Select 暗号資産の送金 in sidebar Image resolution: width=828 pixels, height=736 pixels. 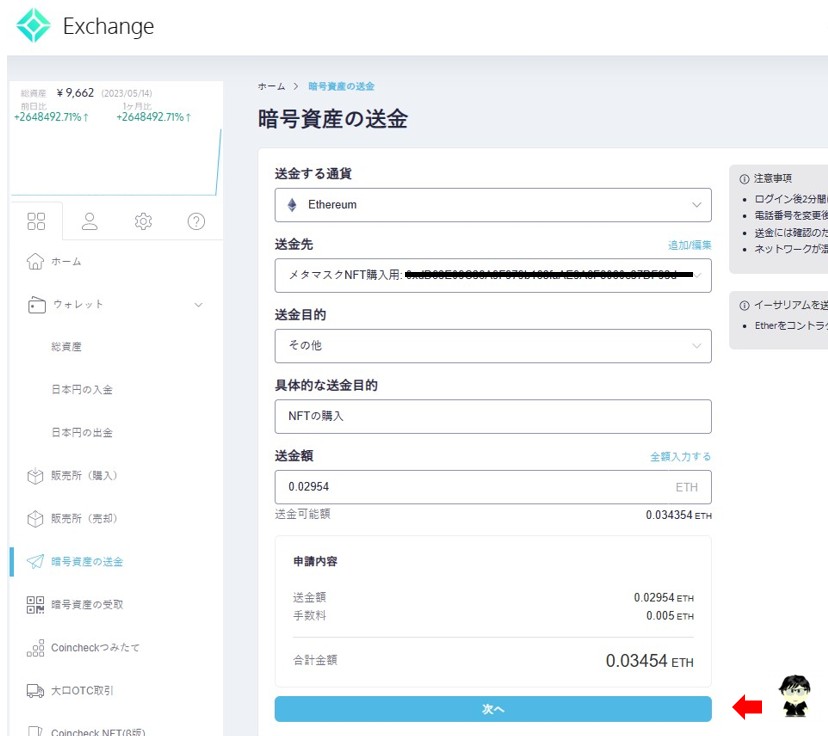(x=87, y=562)
